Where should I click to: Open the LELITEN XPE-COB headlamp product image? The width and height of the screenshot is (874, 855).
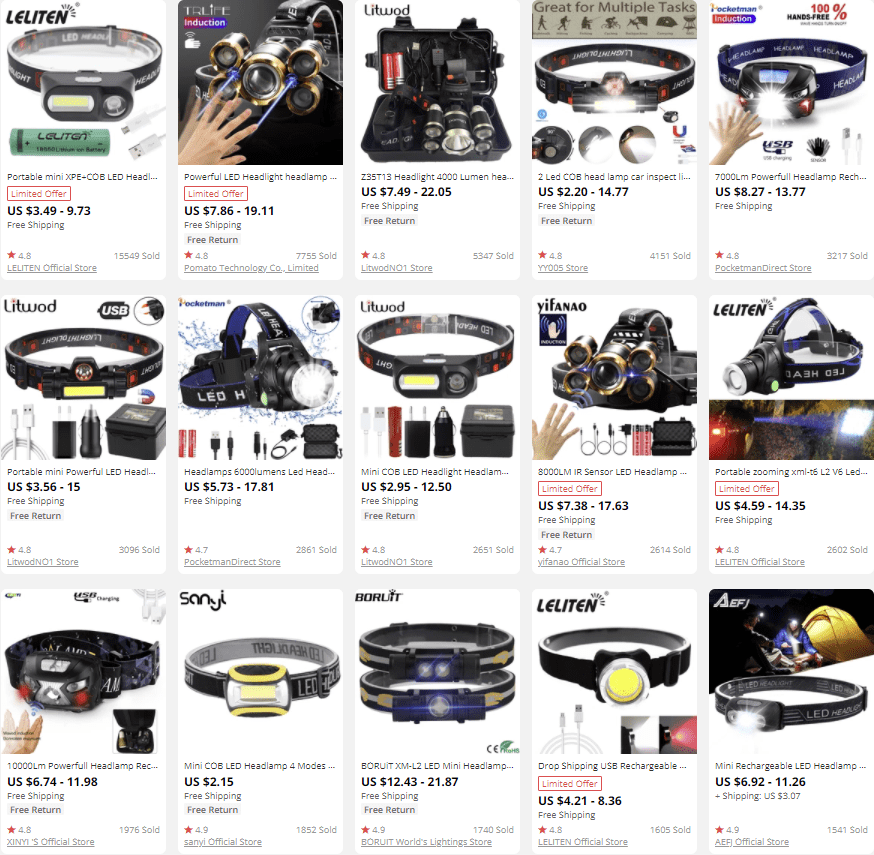click(x=83, y=82)
